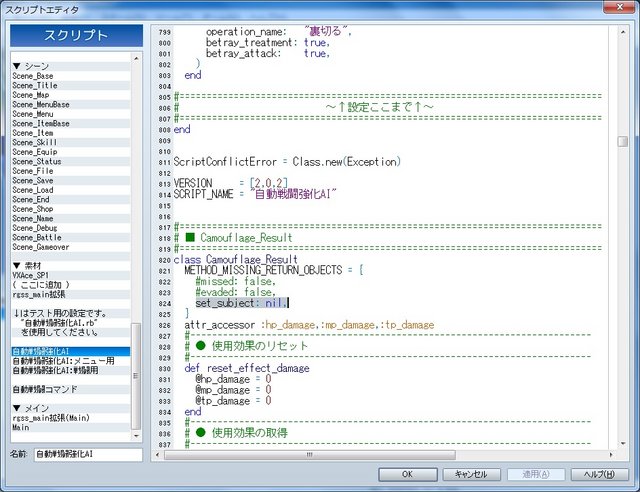The width and height of the screenshot is (640, 492).
Task: Select Scene_Debug script entry
Action: 71,228
